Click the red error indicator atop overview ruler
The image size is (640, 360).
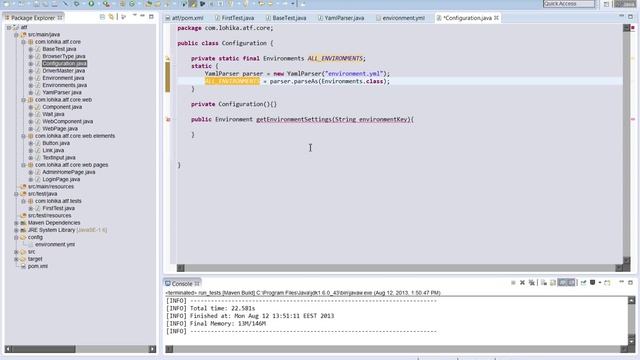[633, 28]
